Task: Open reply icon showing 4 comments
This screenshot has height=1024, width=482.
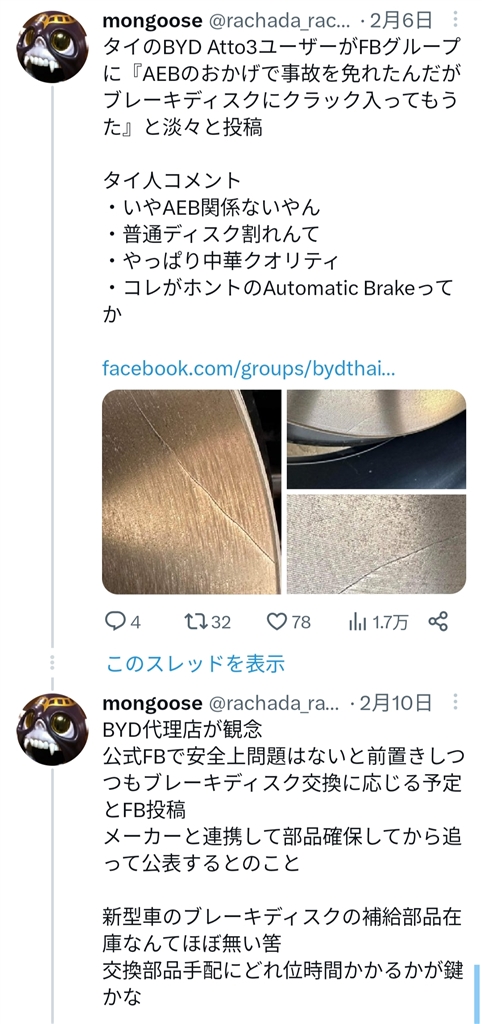Action: pos(123,622)
